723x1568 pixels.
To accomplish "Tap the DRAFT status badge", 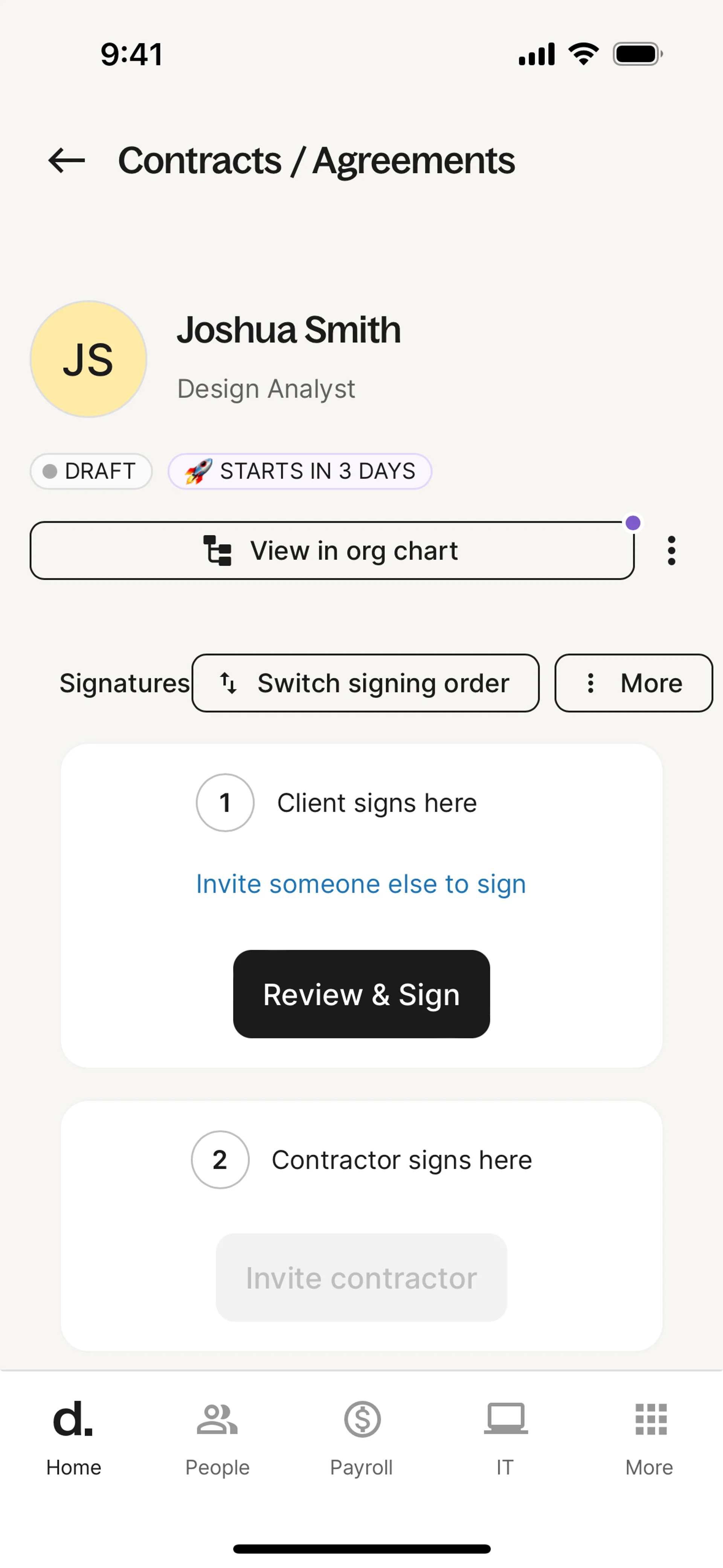I will click(x=91, y=471).
